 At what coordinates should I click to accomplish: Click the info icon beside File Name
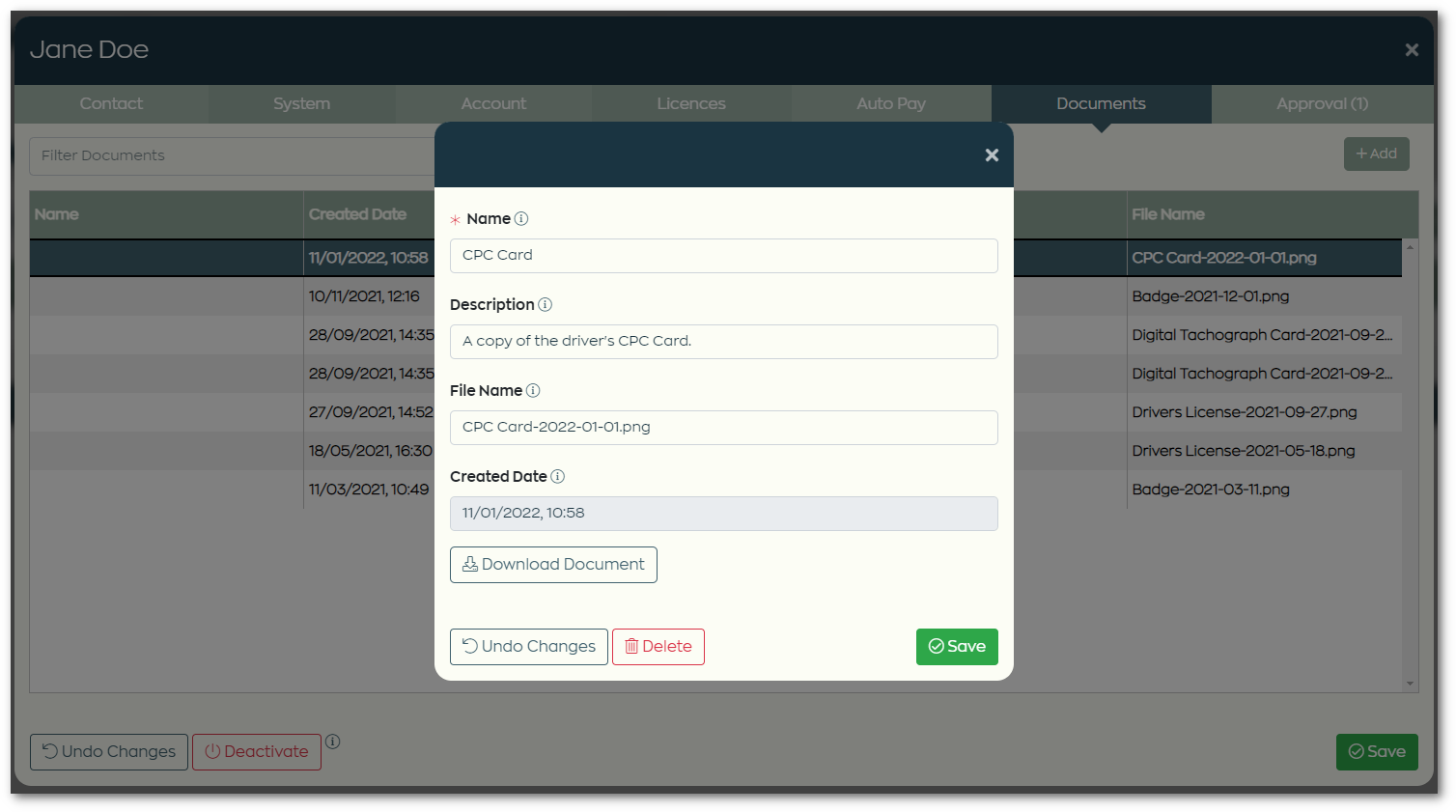point(533,391)
